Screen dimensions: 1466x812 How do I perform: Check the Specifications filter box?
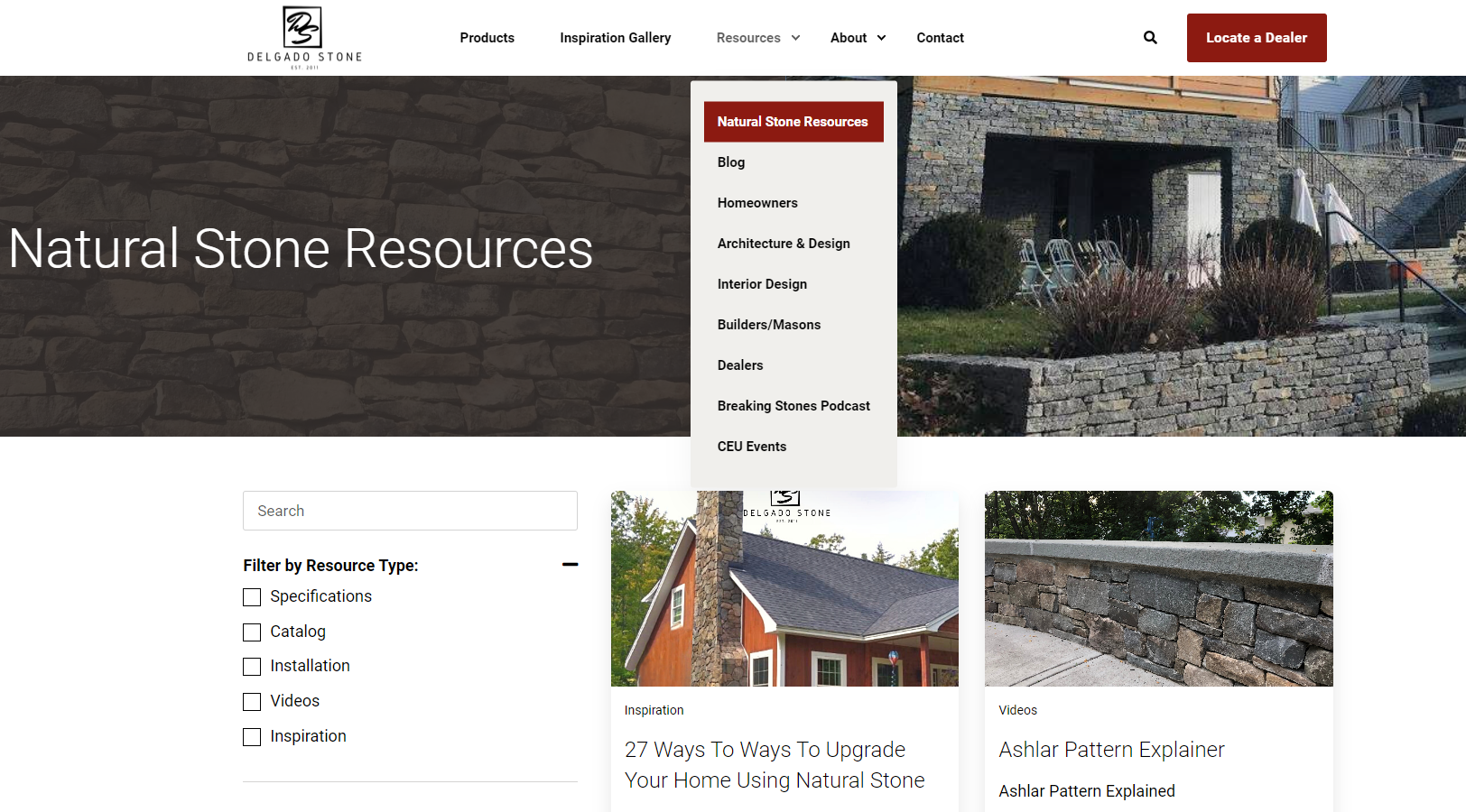(x=252, y=597)
